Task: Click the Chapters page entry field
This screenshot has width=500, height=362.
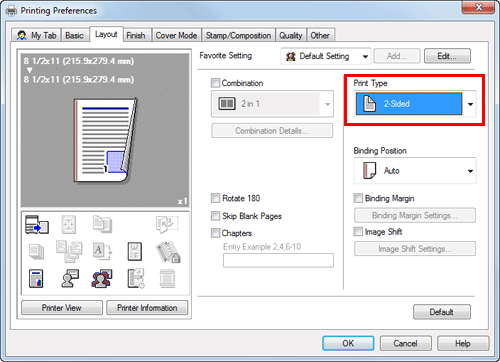Action: coord(278,260)
